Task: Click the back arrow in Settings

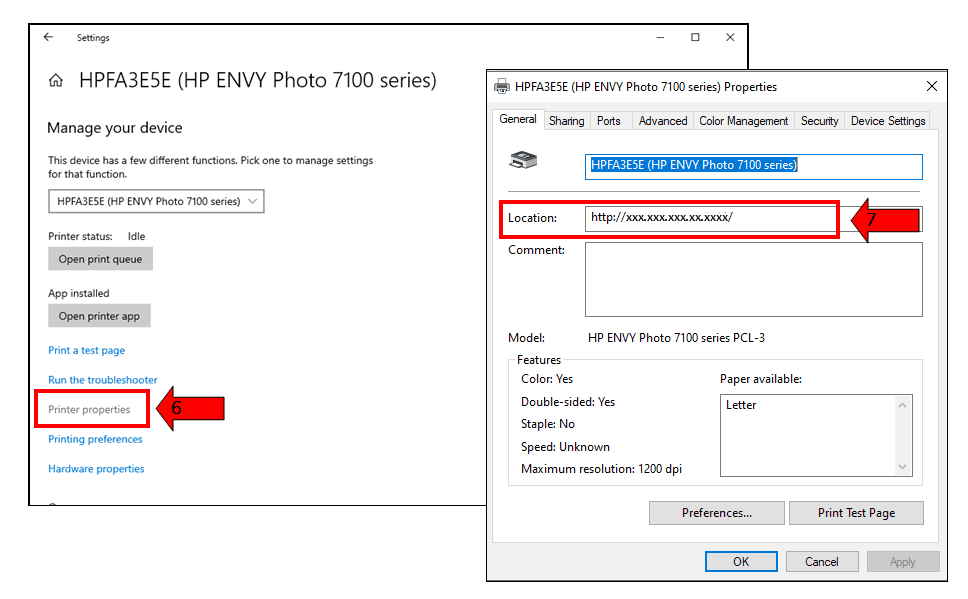Action: [x=48, y=37]
